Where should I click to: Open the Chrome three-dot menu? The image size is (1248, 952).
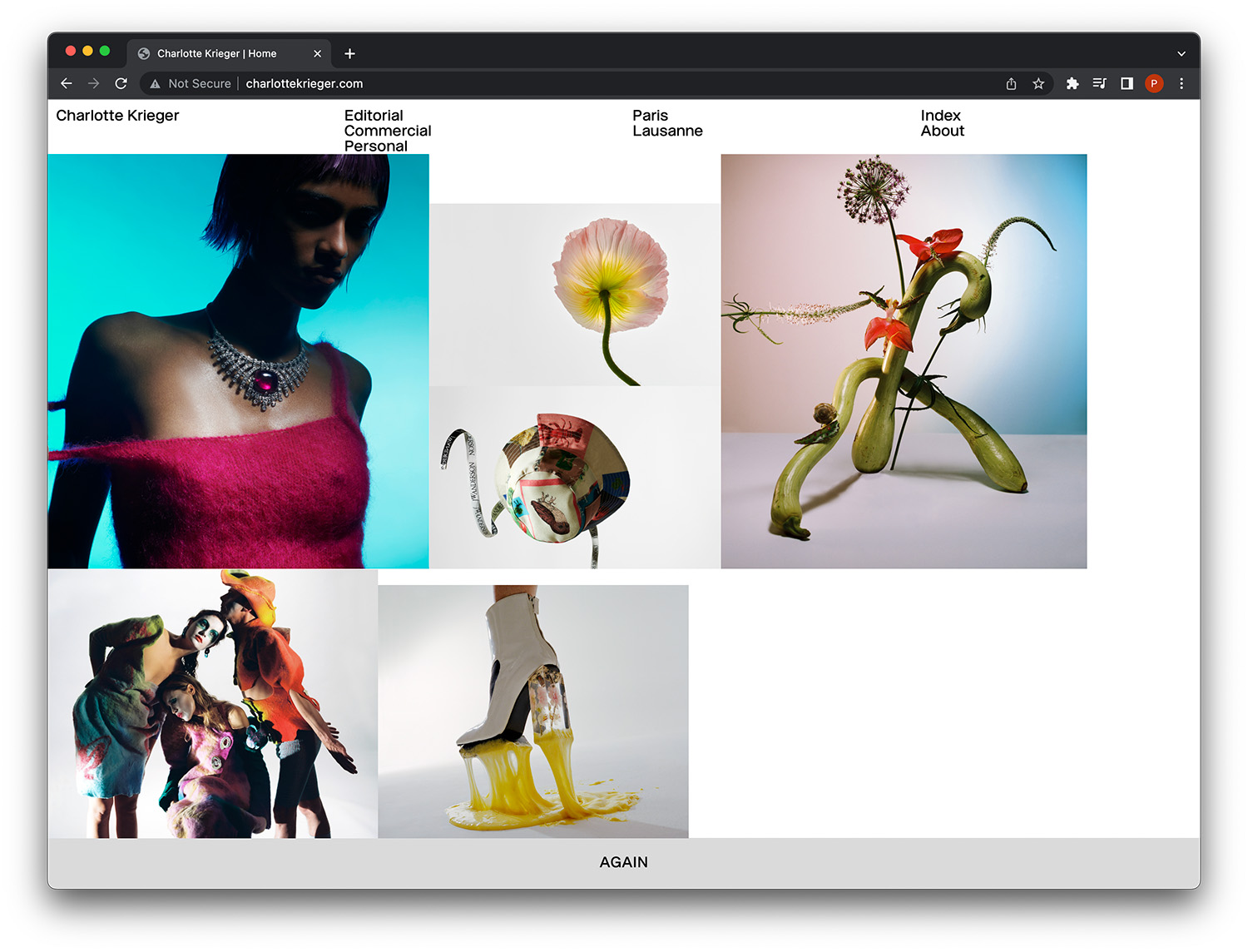click(x=1181, y=83)
